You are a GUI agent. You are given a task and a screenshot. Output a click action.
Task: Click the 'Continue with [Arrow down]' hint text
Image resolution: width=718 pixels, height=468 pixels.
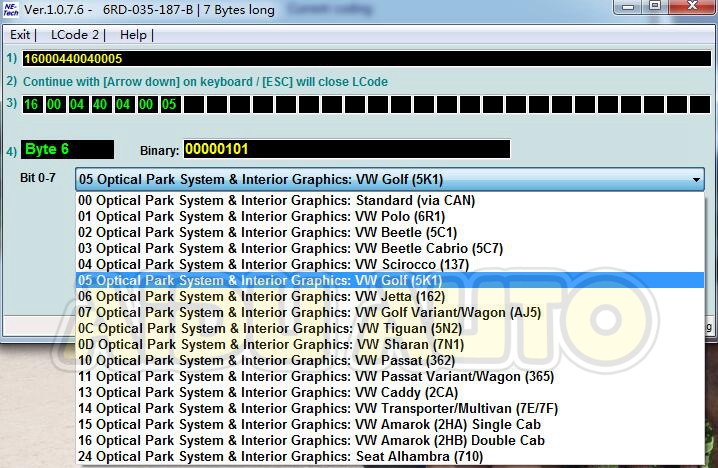pos(205,82)
